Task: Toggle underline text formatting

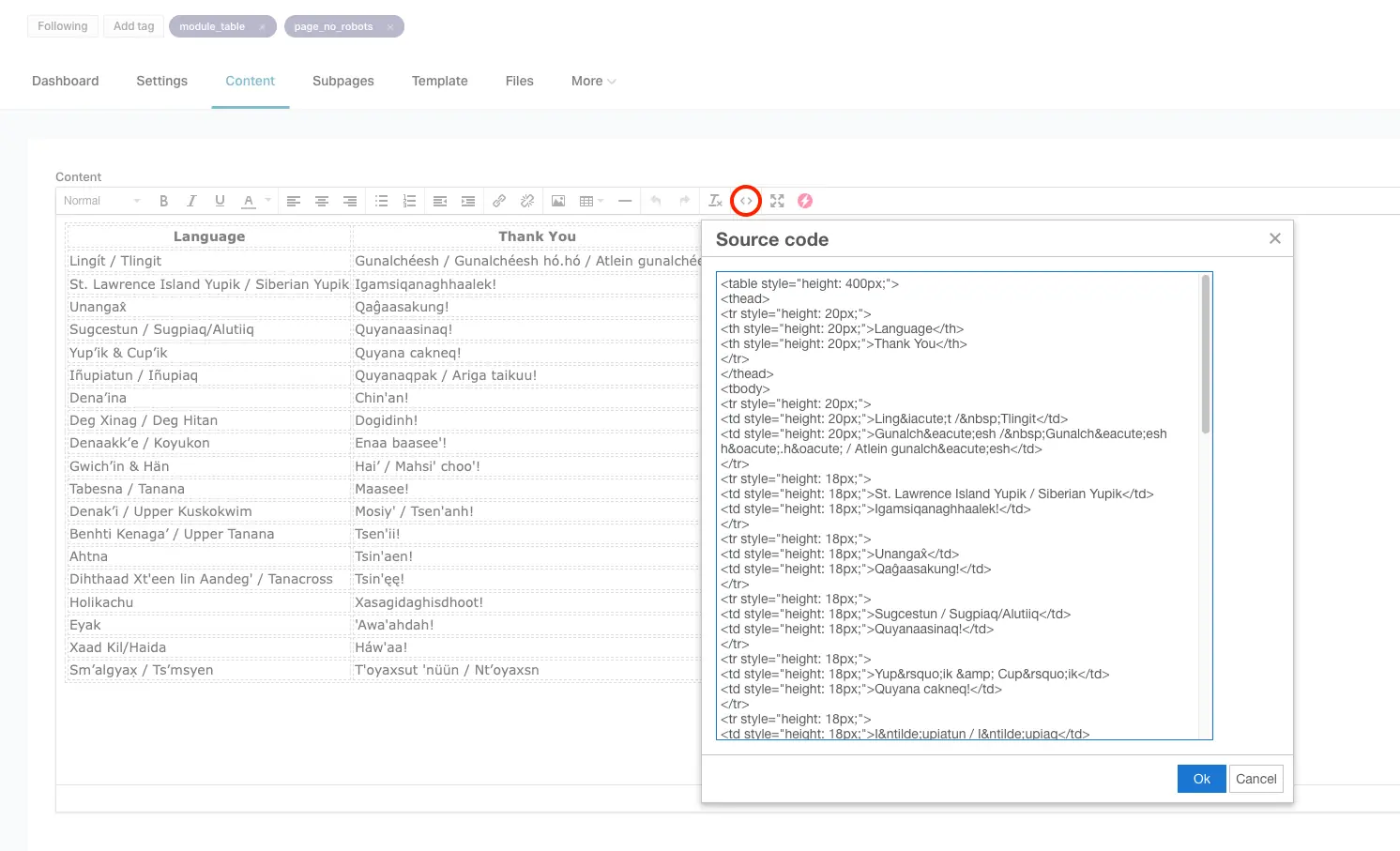Action: 220,201
